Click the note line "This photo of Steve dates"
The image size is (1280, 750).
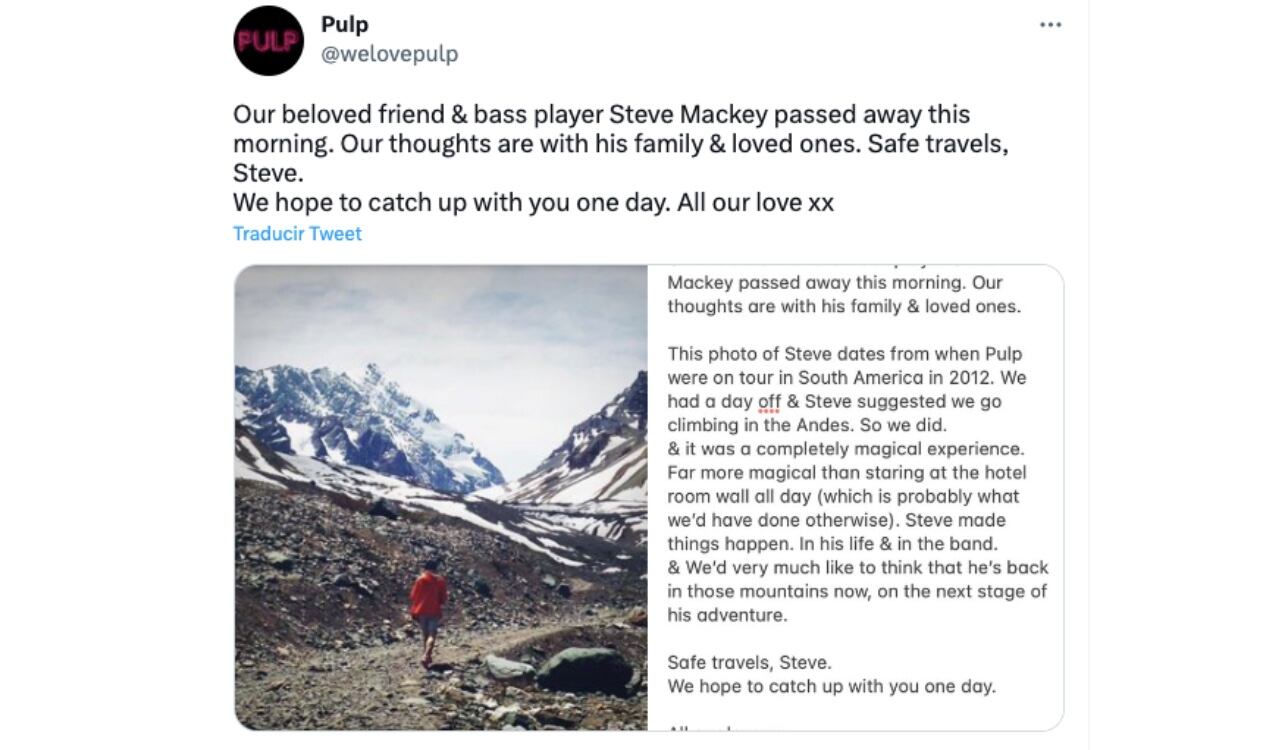(844, 354)
